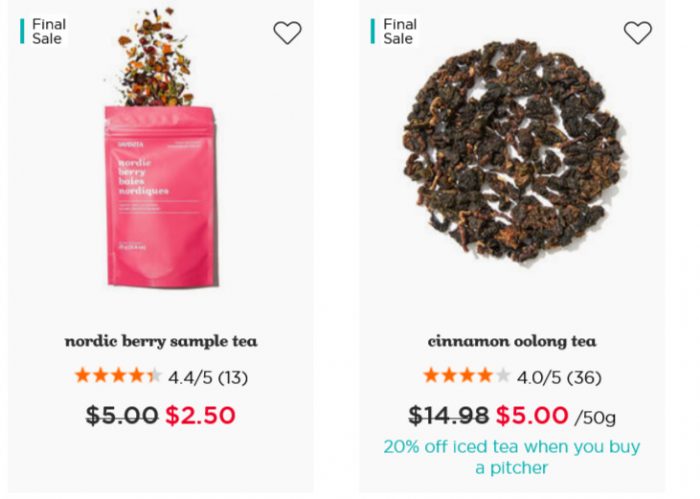The width and height of the screenshot is (700, 499).
Task: Add cinnamon oolong tea to wishlist
Action: click(x=638, y=33)
